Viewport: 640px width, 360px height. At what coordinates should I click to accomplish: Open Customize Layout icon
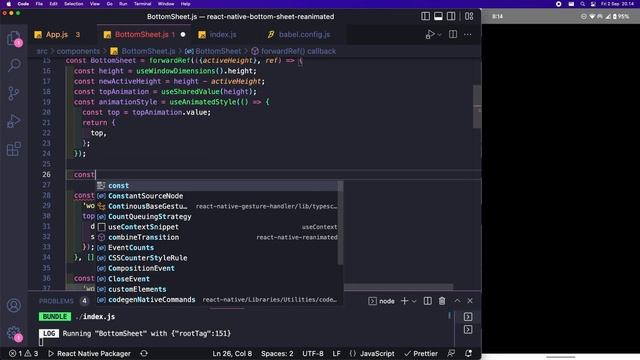pos(469,16)
